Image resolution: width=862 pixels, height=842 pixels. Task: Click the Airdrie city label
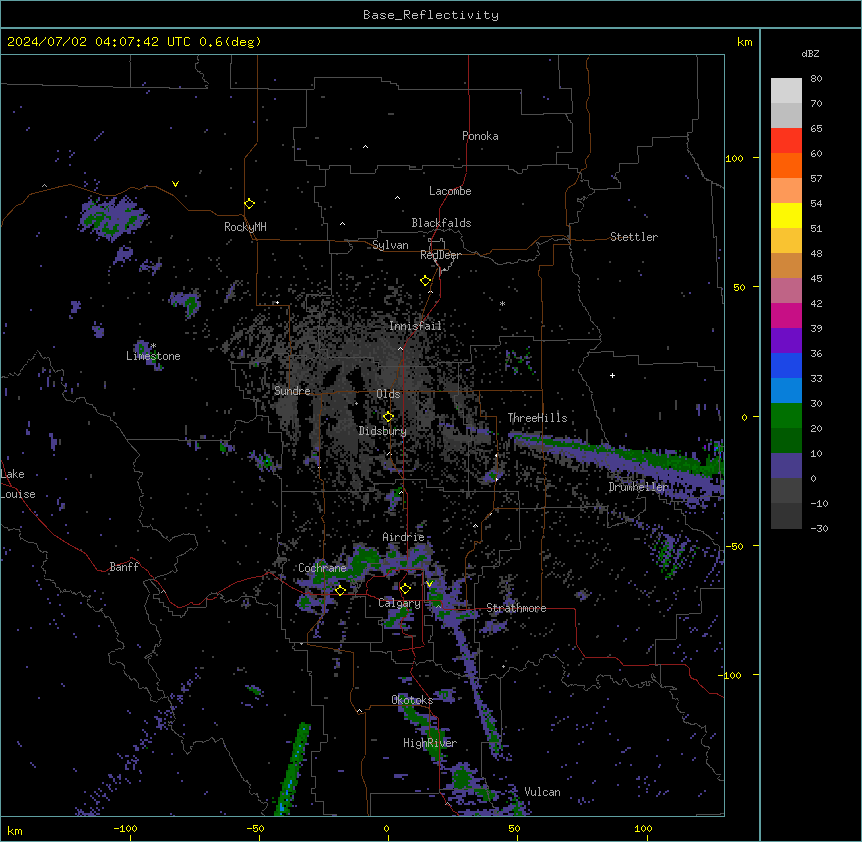pos(403,537)
